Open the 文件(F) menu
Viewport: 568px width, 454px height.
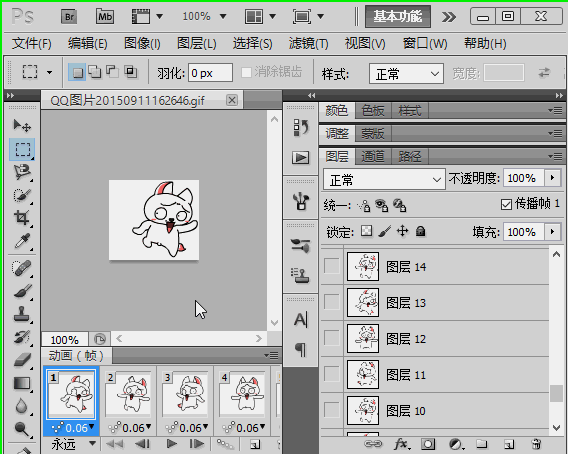click(32, 44)
